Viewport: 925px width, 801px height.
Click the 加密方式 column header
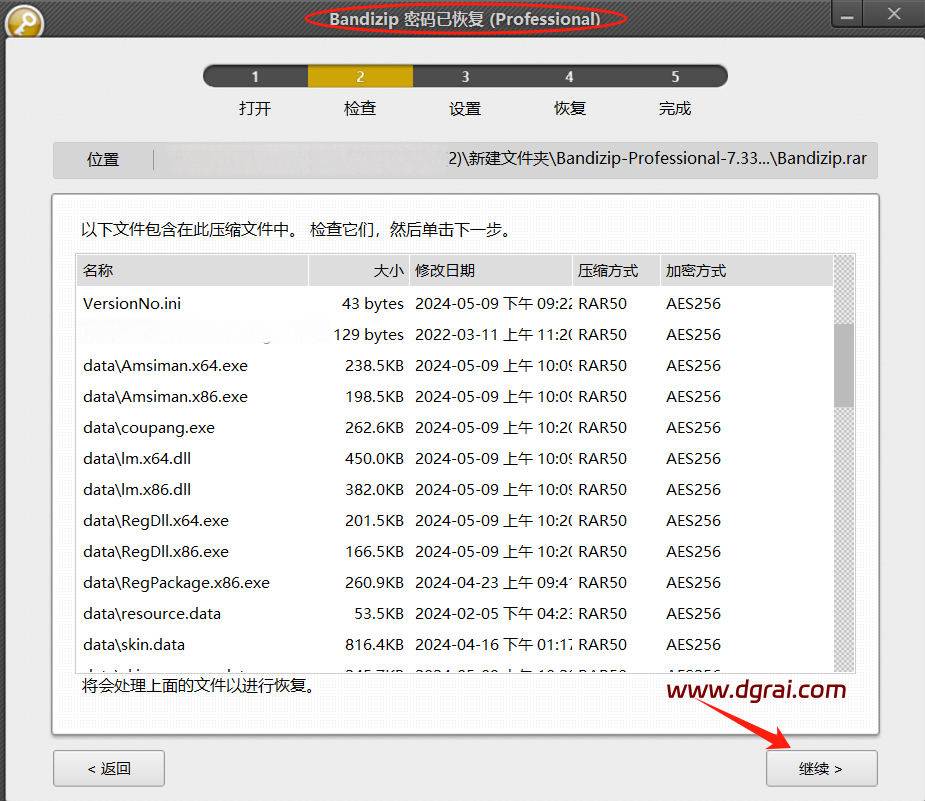[747, 271]
